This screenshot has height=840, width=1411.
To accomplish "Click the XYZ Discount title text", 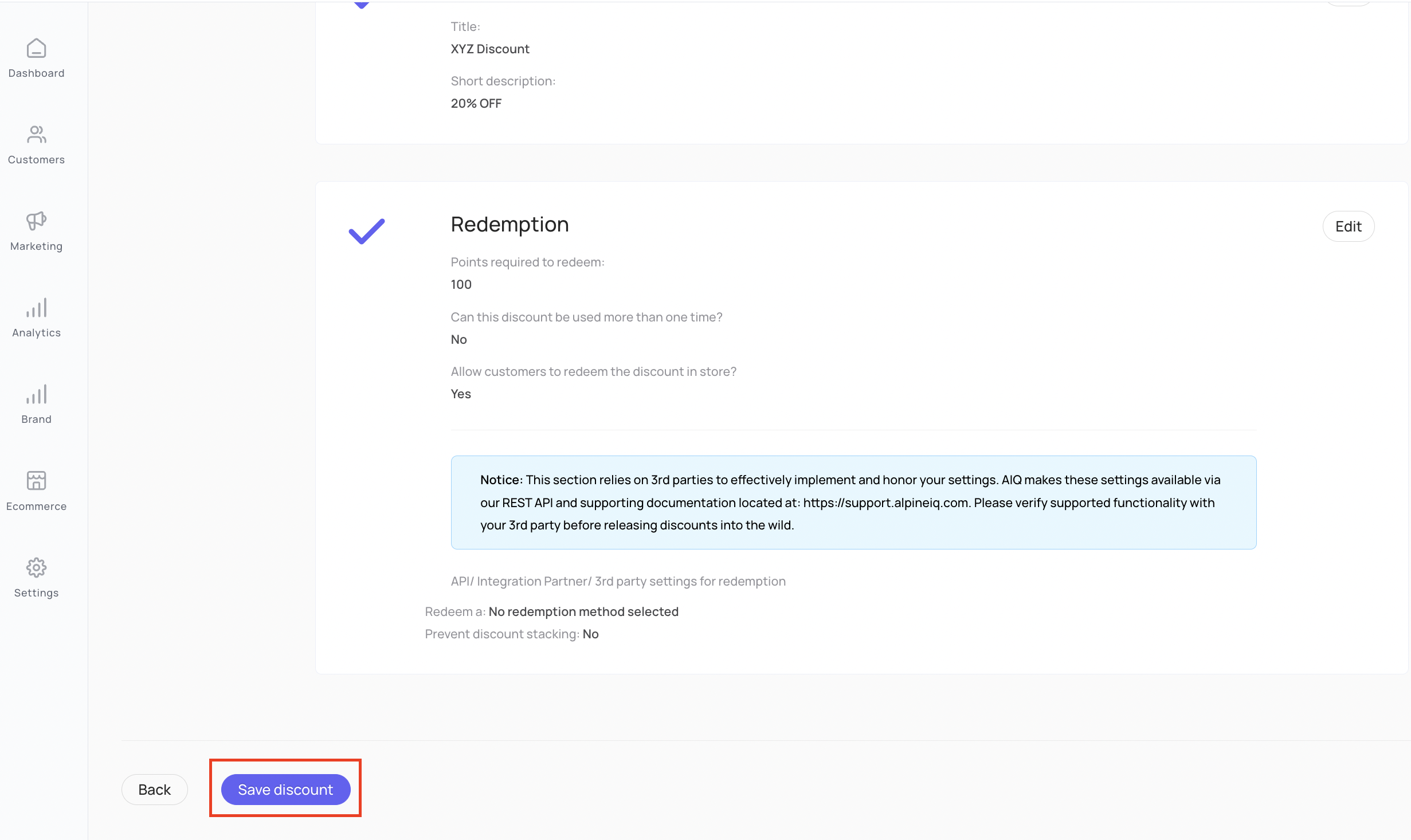I will [490, 49].
